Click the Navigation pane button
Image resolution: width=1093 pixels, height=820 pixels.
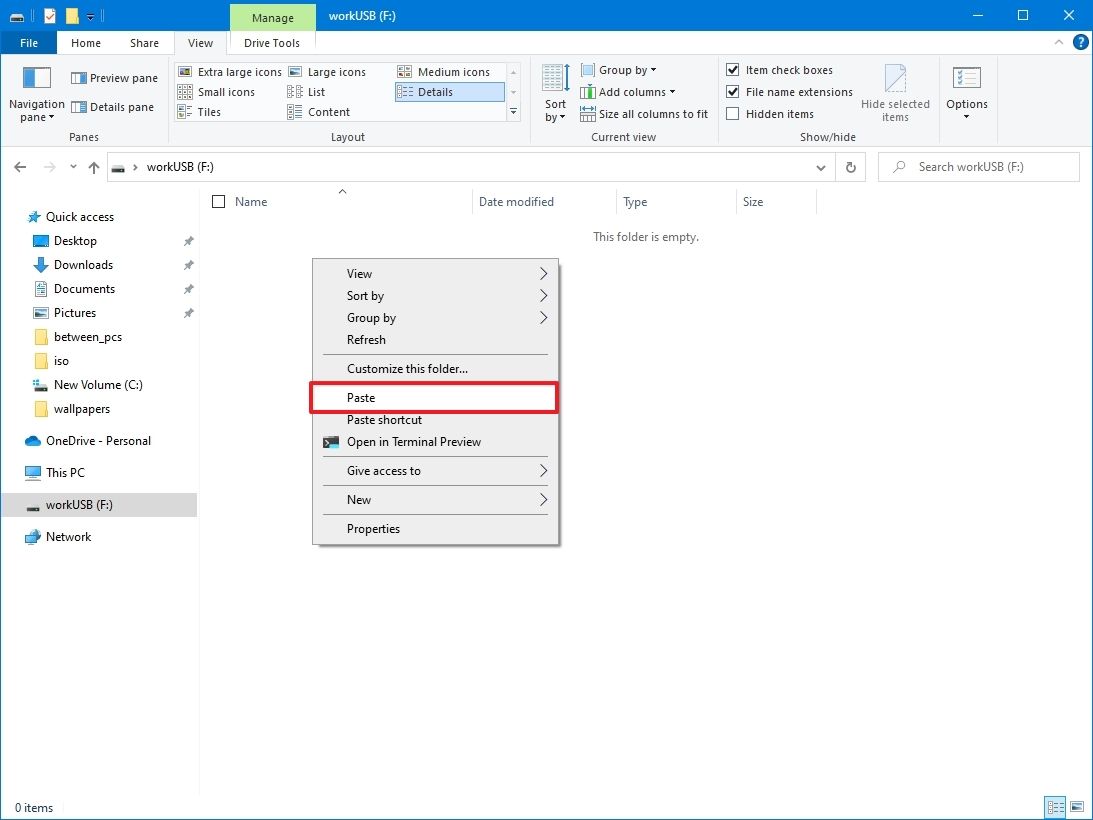click(x=36, y=90)
